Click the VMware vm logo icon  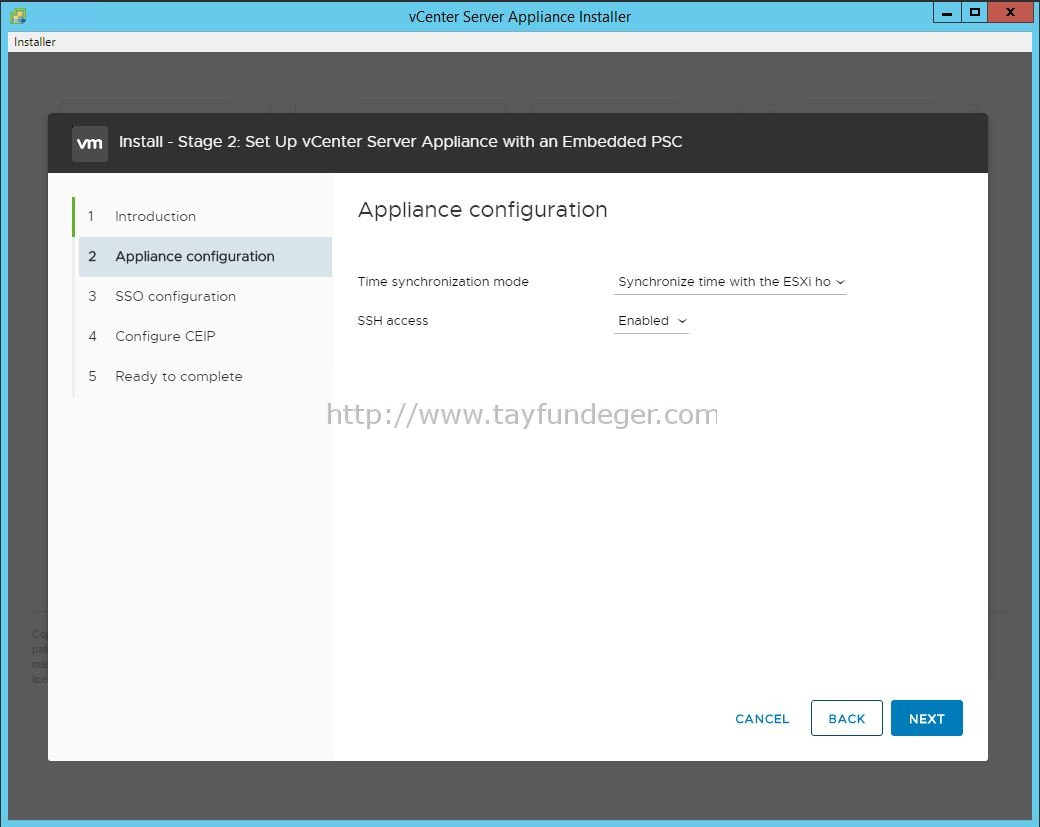click(x=90, y=143)
